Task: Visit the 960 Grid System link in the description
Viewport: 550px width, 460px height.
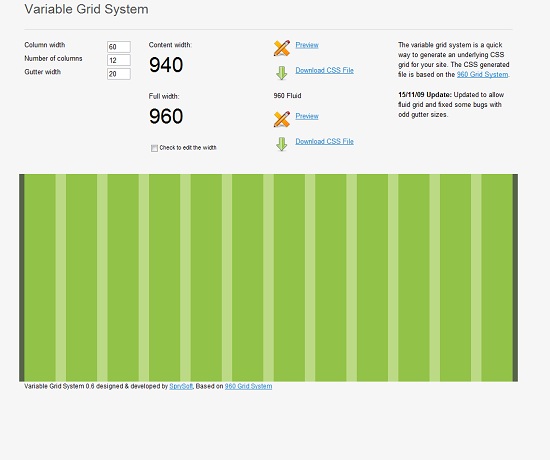Action: click(482, 74)
